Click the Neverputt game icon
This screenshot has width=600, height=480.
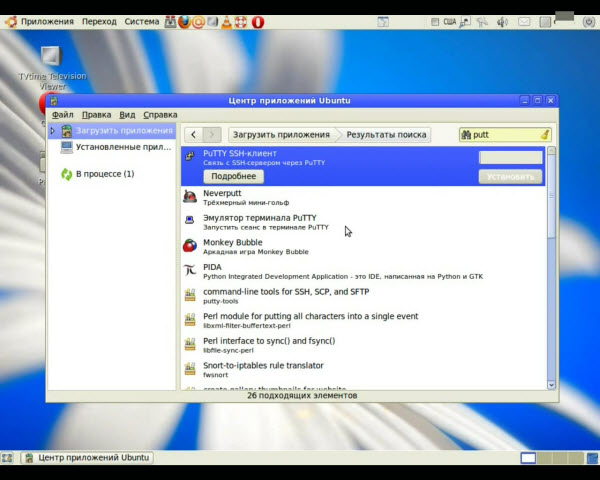[190, 197]
